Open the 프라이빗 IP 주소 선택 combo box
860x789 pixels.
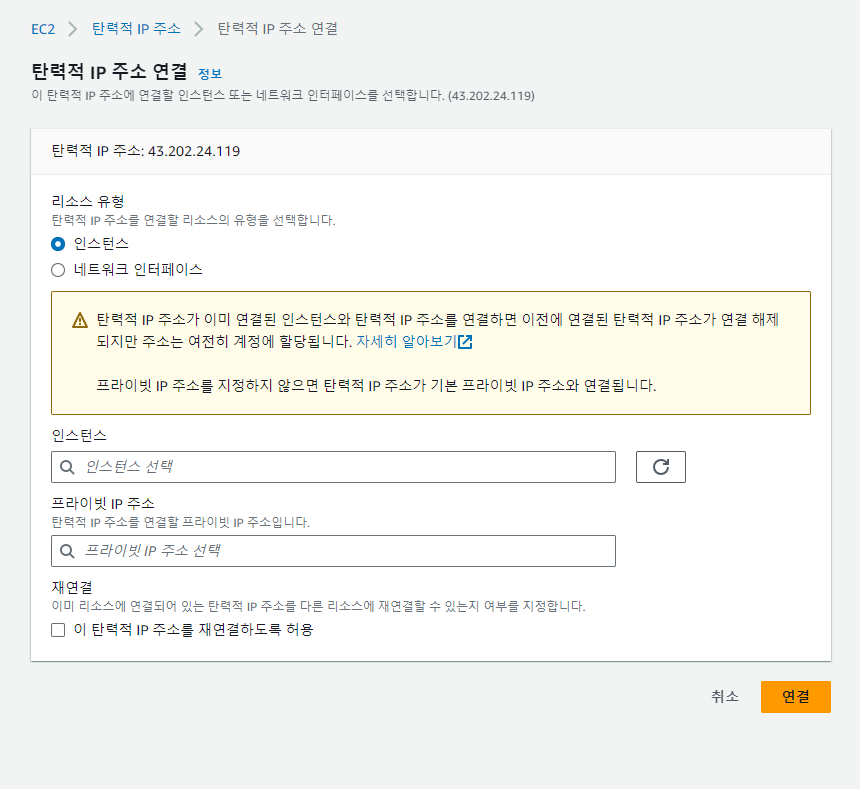(333, 551)
